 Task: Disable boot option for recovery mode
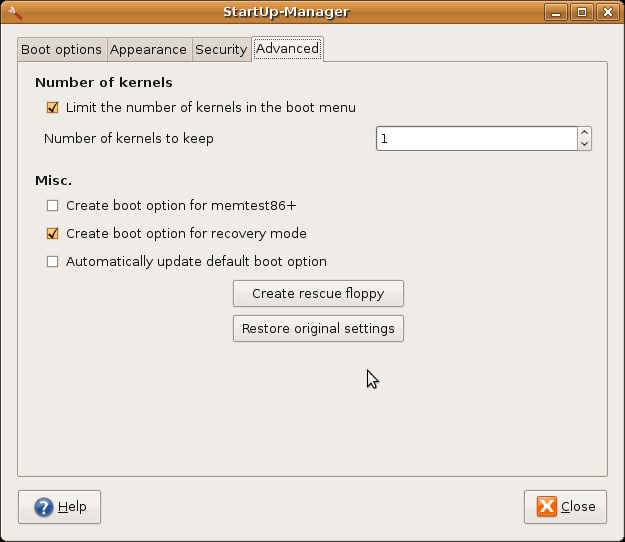tap(53, 234)
